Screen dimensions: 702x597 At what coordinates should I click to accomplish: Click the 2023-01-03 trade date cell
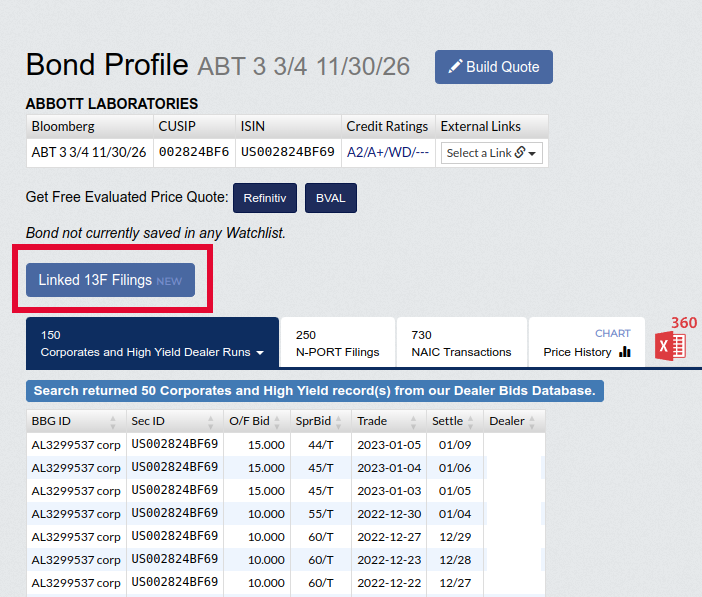pyautogui.click(x=389, y=491)
